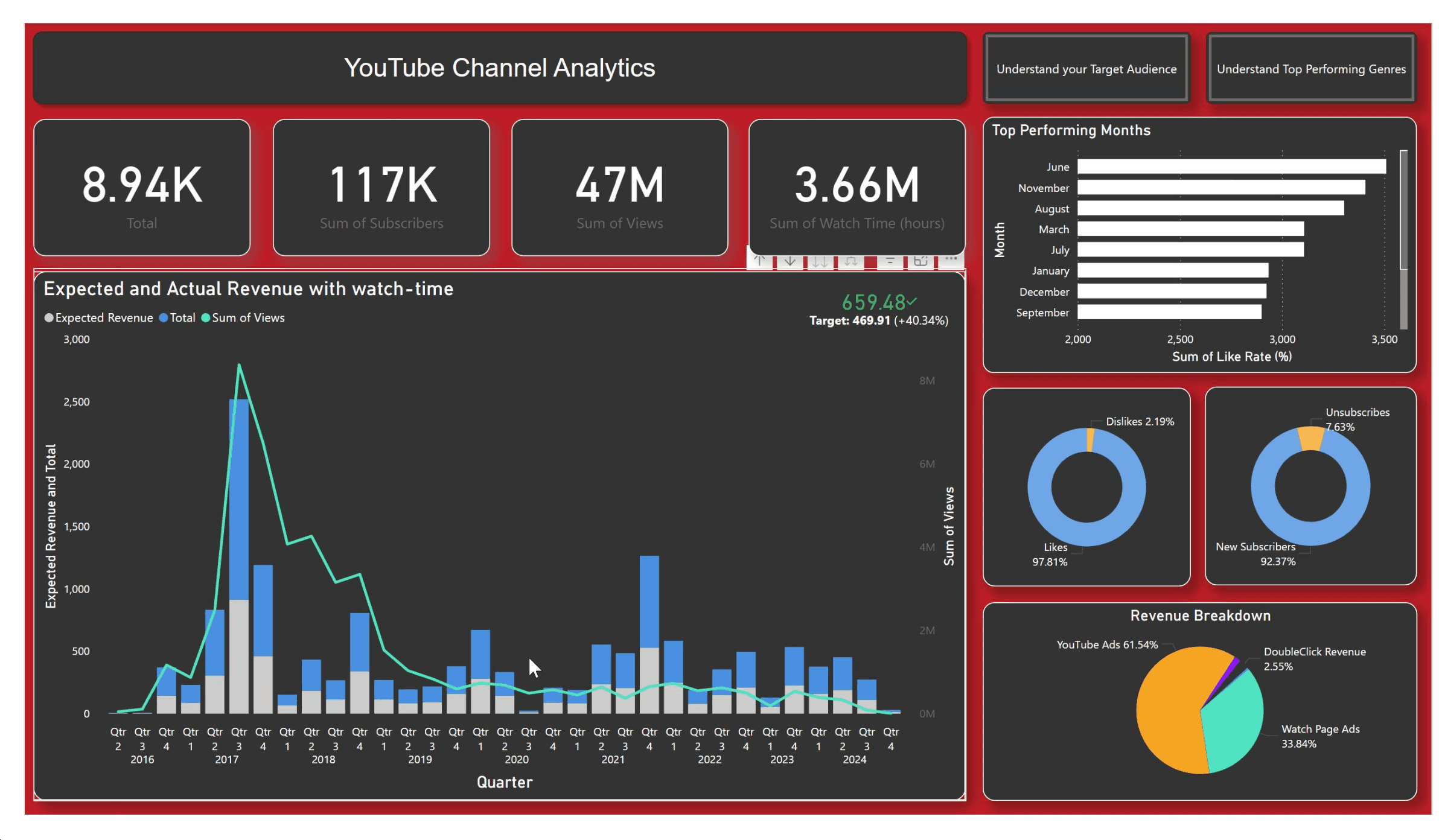Click the Top Performing Months title
Screen dimensions: 1439x840
[1071, 130]
